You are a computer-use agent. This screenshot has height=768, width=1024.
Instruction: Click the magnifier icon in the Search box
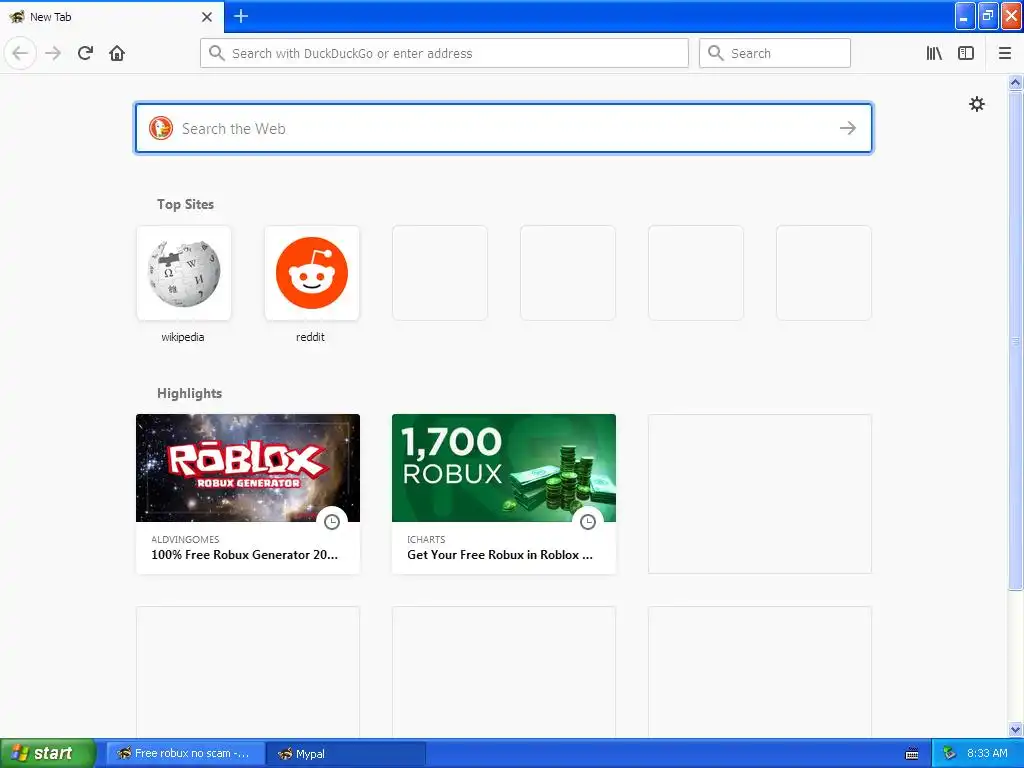click(716, 53)
